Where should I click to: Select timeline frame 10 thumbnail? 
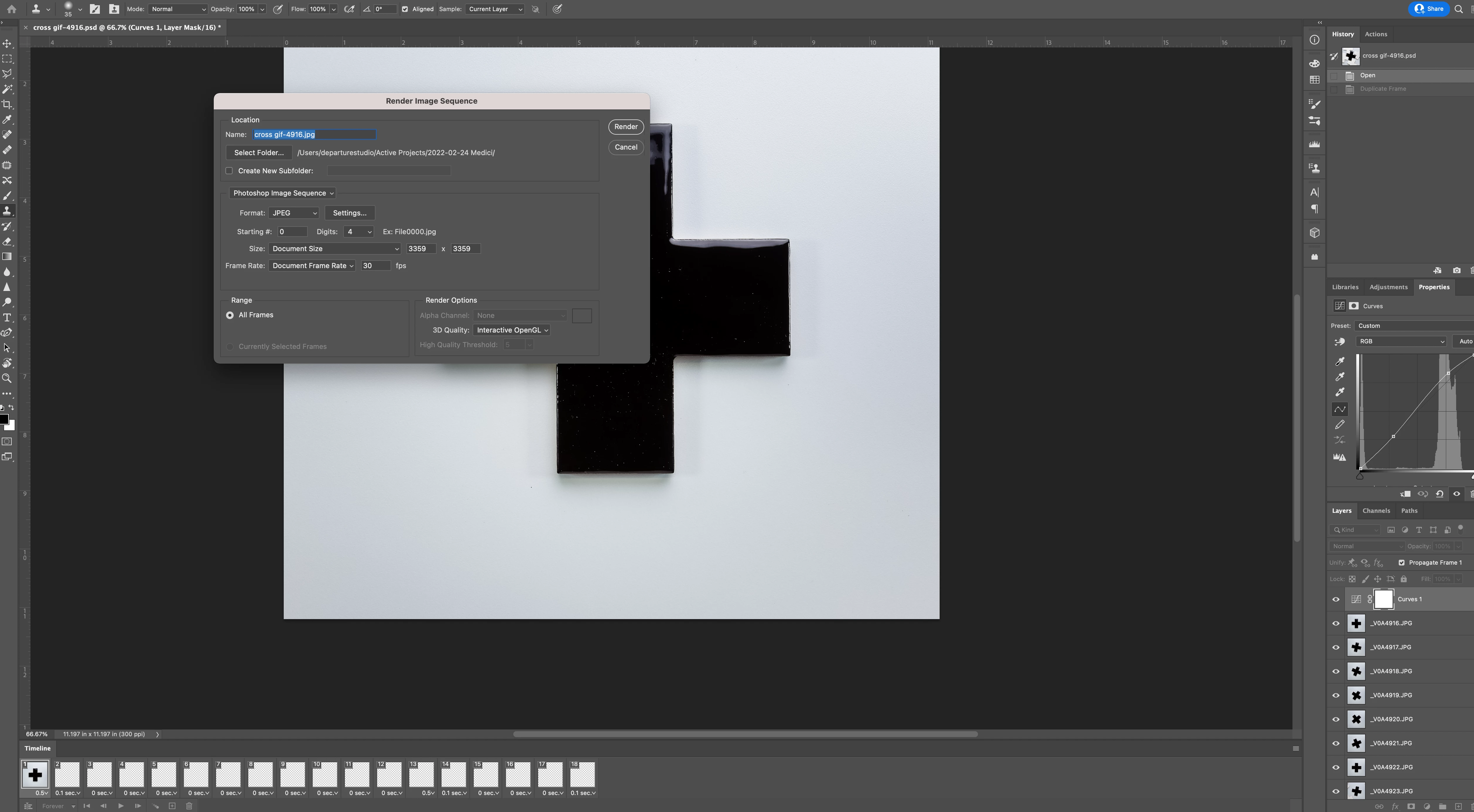[325, 775]
